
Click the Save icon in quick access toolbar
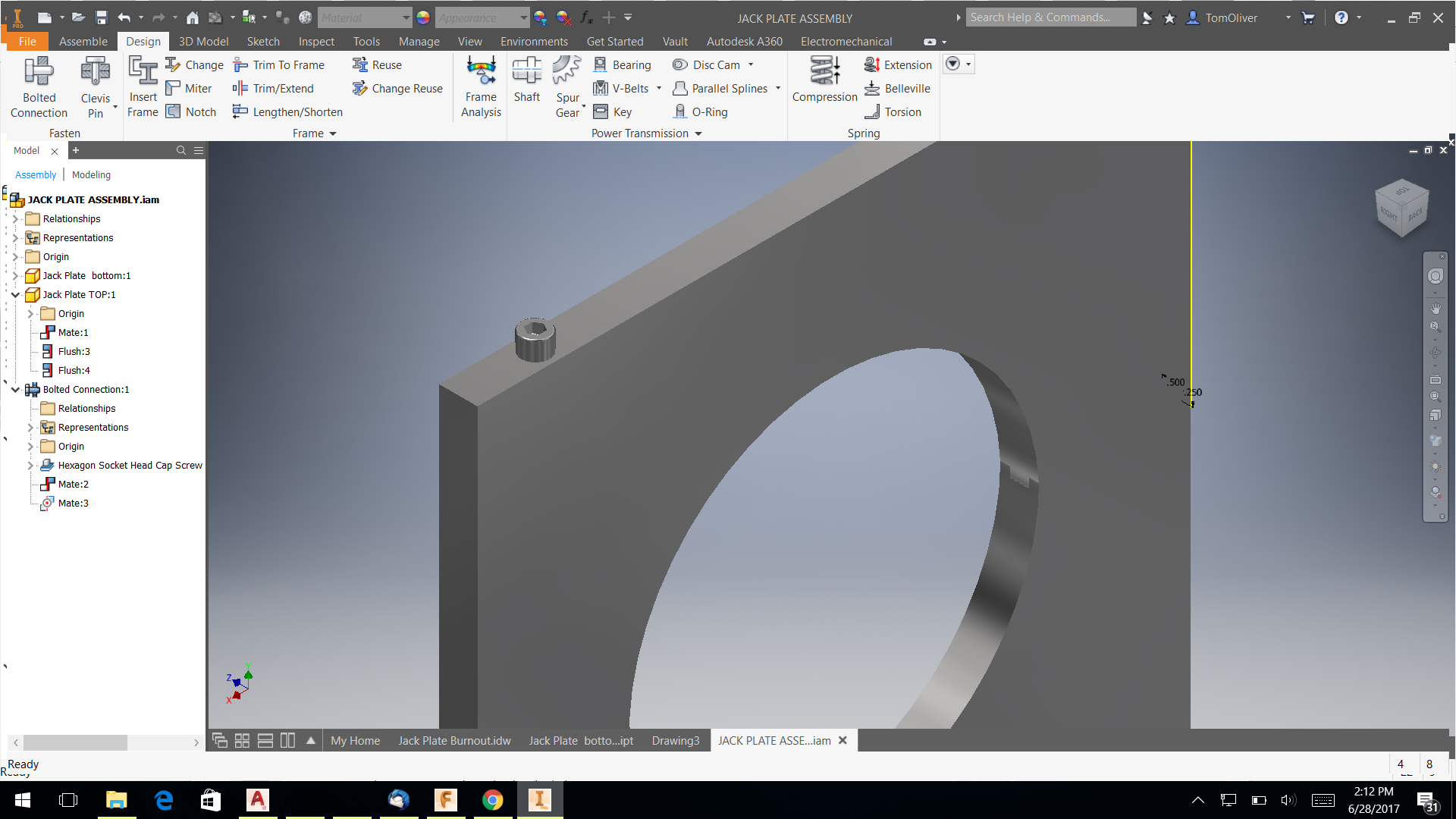[x=101, y=17]
